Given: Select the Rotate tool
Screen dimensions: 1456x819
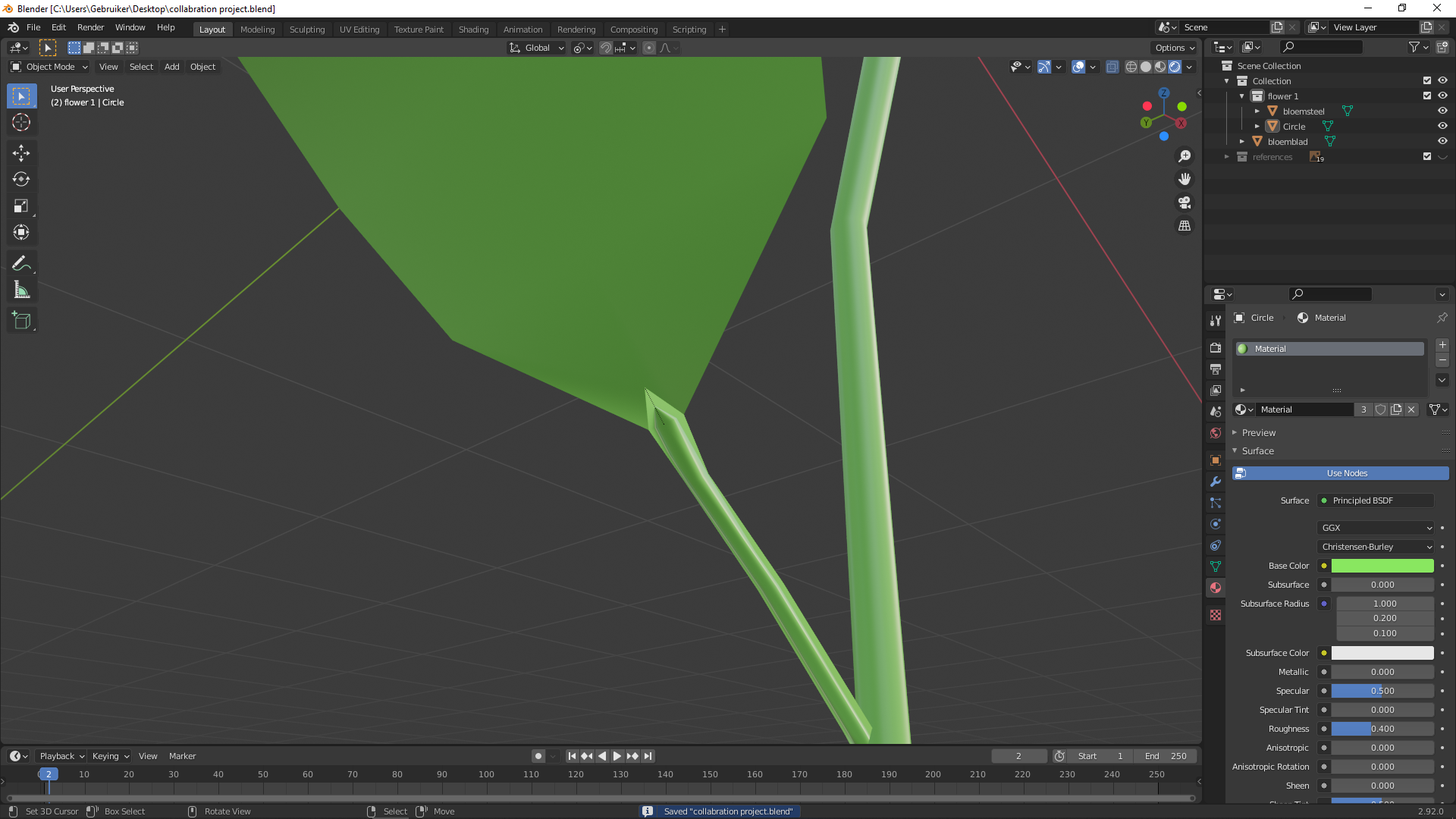Looking at the screenshot, I should click(21, 180).
